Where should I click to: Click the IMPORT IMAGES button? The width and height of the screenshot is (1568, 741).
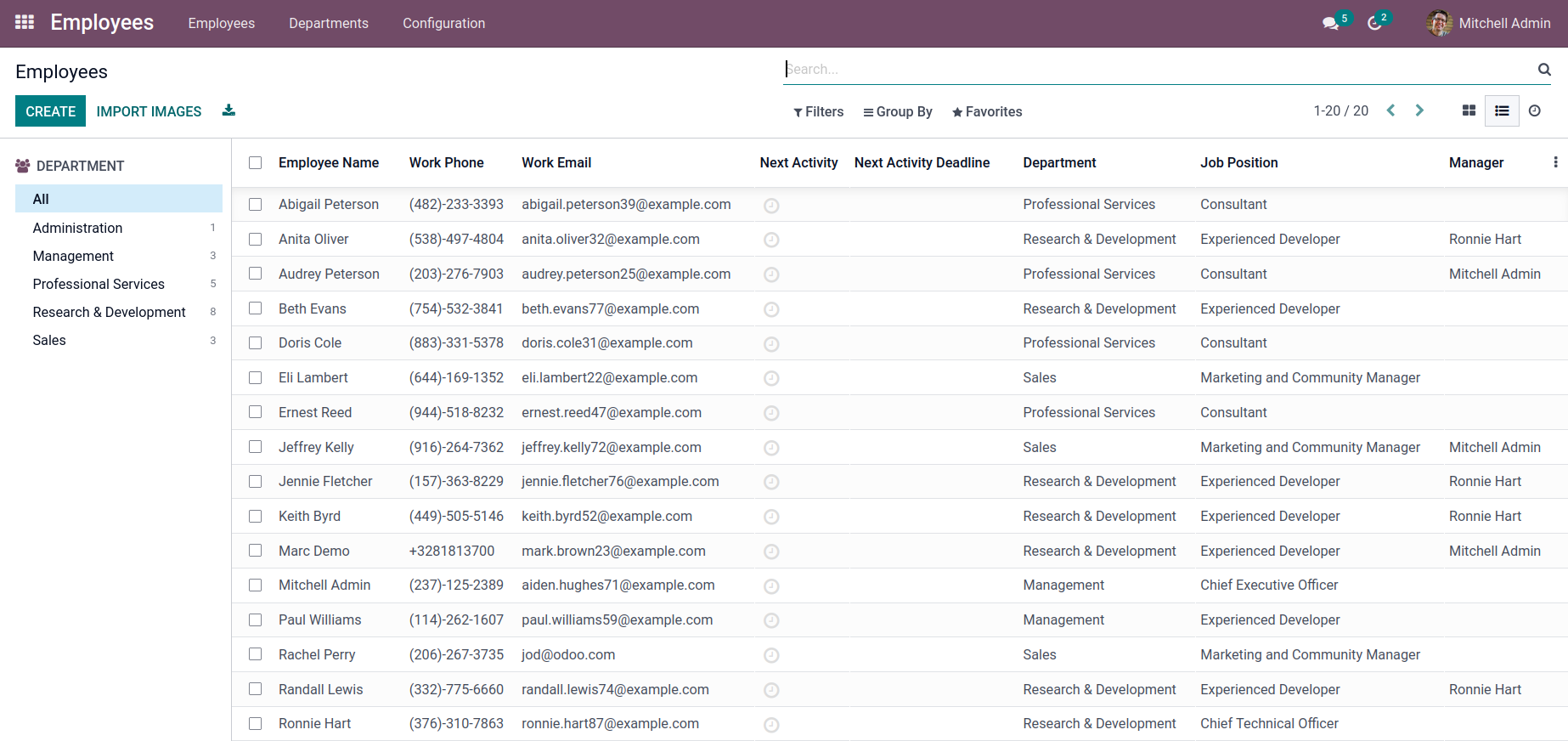149,111
